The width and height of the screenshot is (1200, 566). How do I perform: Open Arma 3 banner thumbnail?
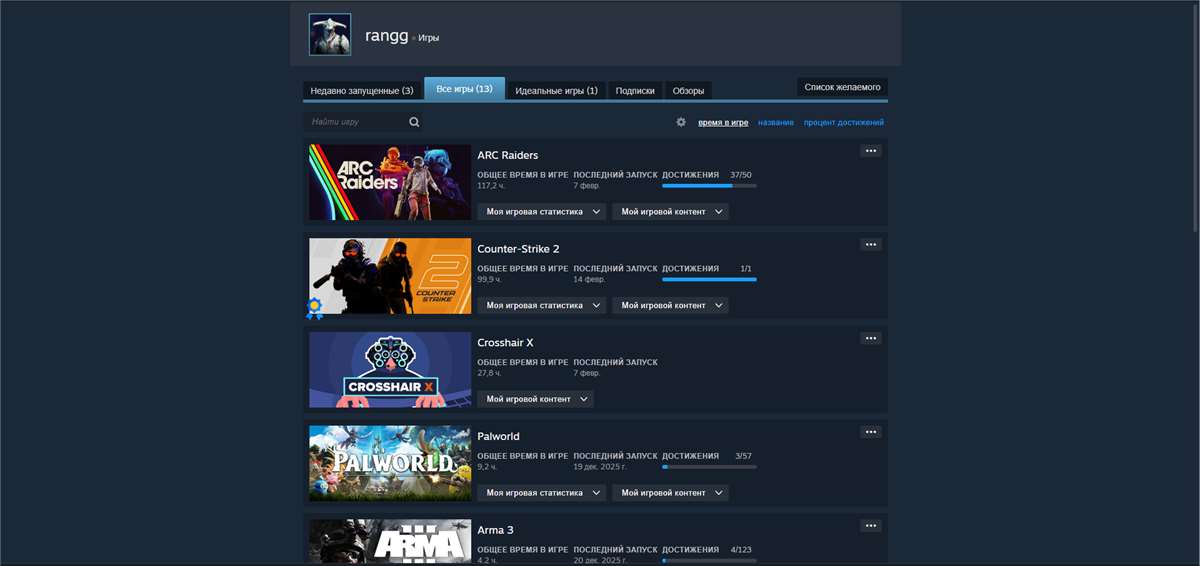(x=390, y=541)
